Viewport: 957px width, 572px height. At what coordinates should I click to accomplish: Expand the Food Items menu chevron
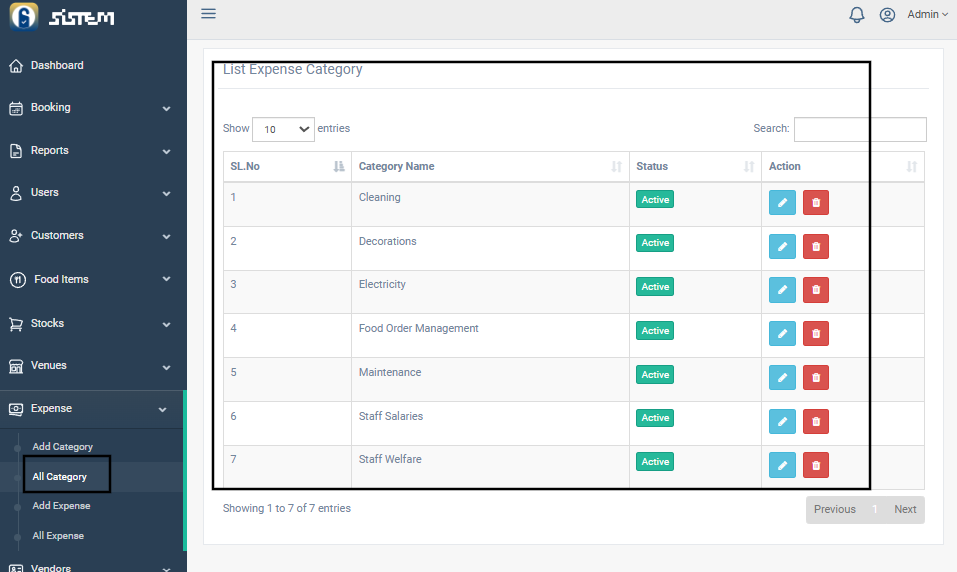point(166,279)
